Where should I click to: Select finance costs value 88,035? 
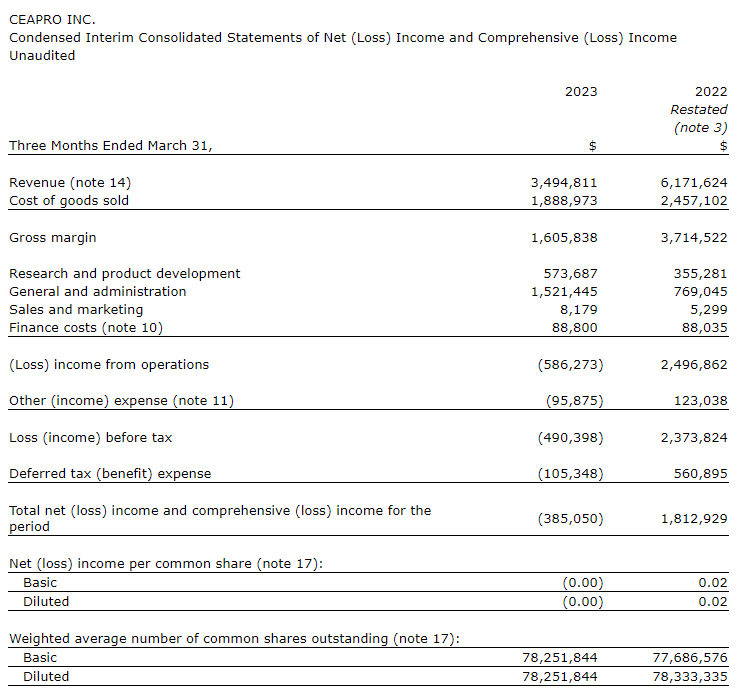click(x=704, y=328)
